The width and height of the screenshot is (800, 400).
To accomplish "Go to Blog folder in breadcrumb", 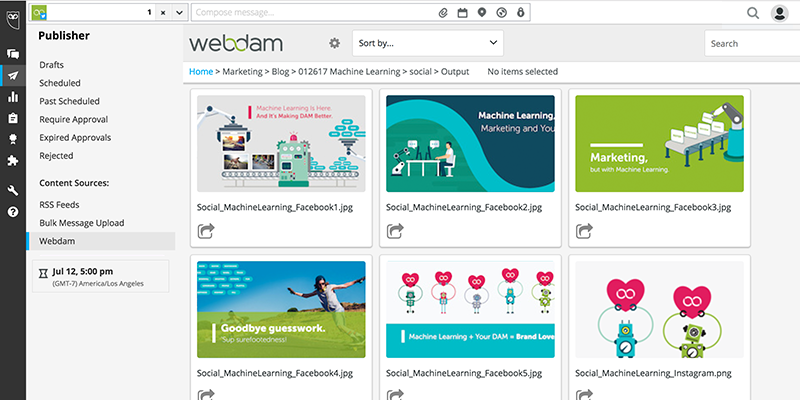I will 280,72.
